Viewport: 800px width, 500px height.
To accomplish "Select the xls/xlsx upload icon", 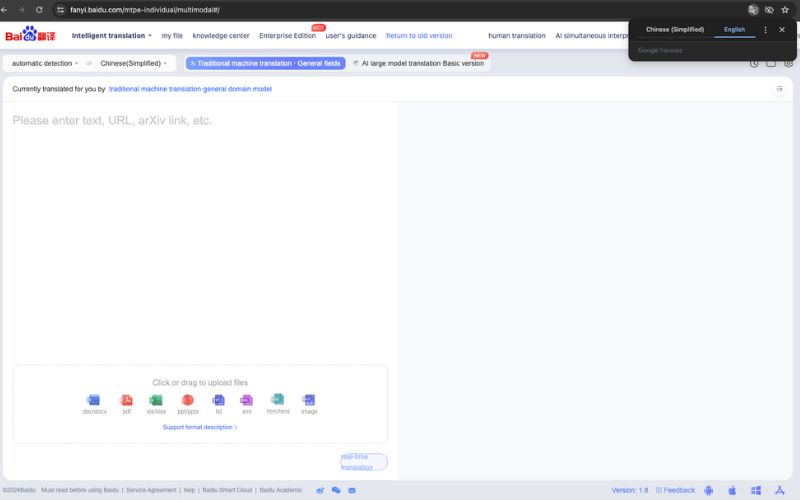I will click(x=156, y=399).
